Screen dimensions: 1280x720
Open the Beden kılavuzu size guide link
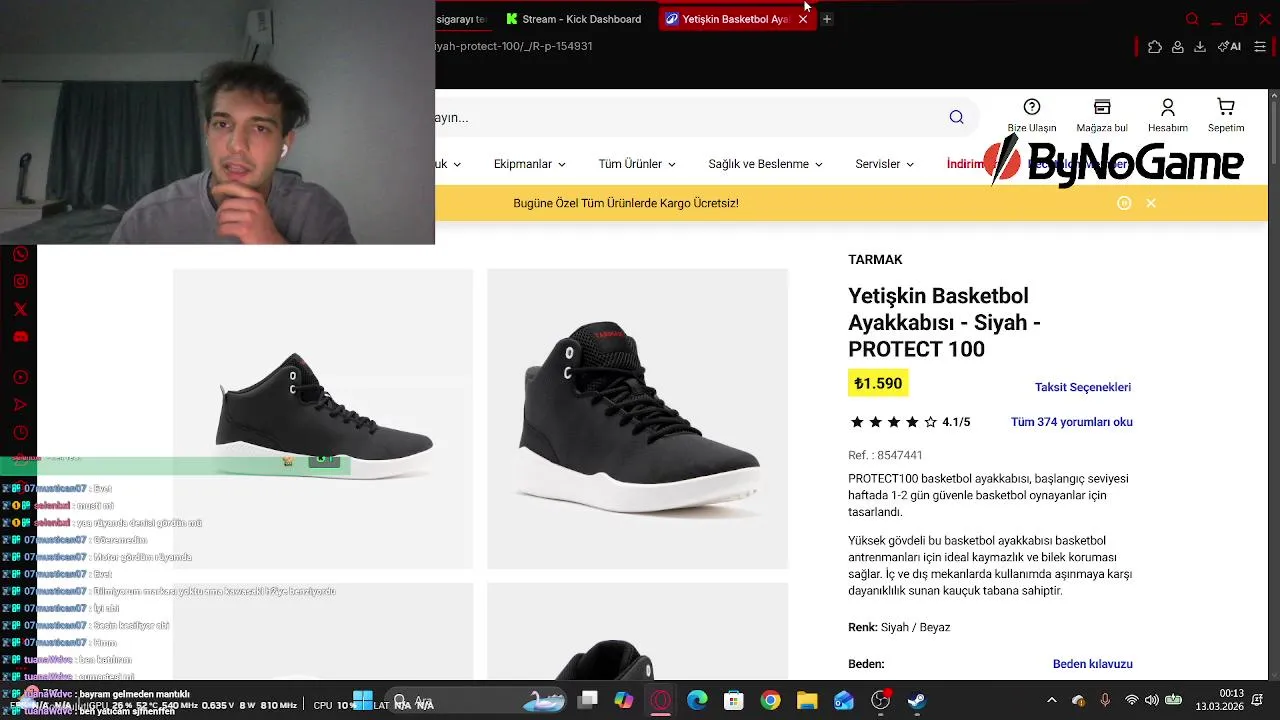point(1093,664)
